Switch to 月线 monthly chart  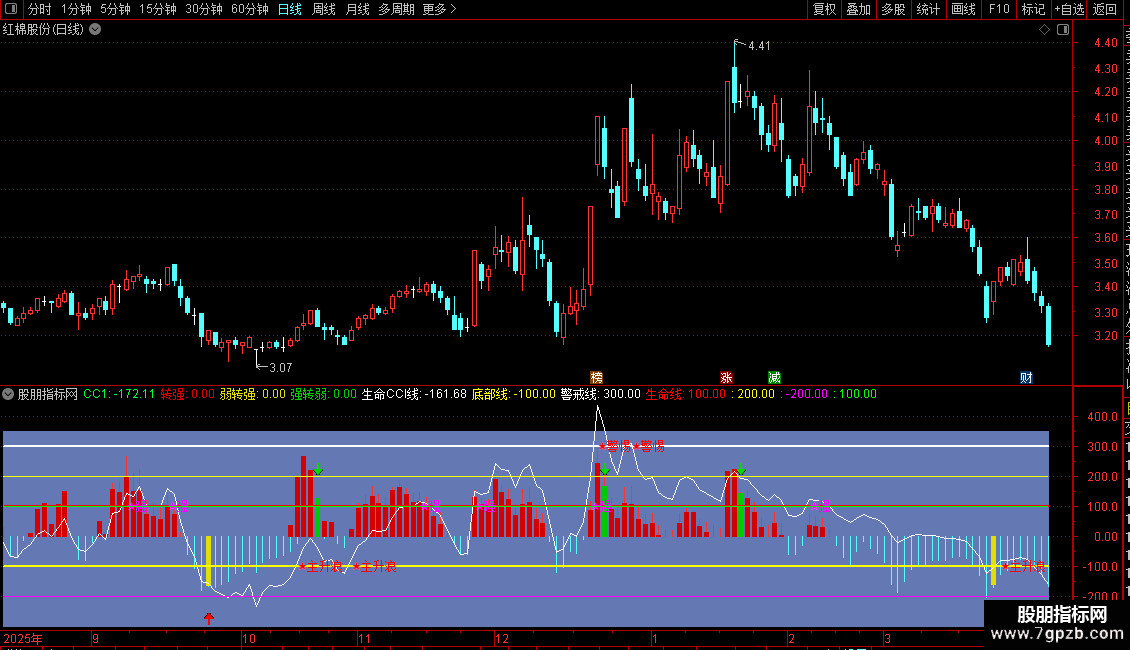click(357, 9)
